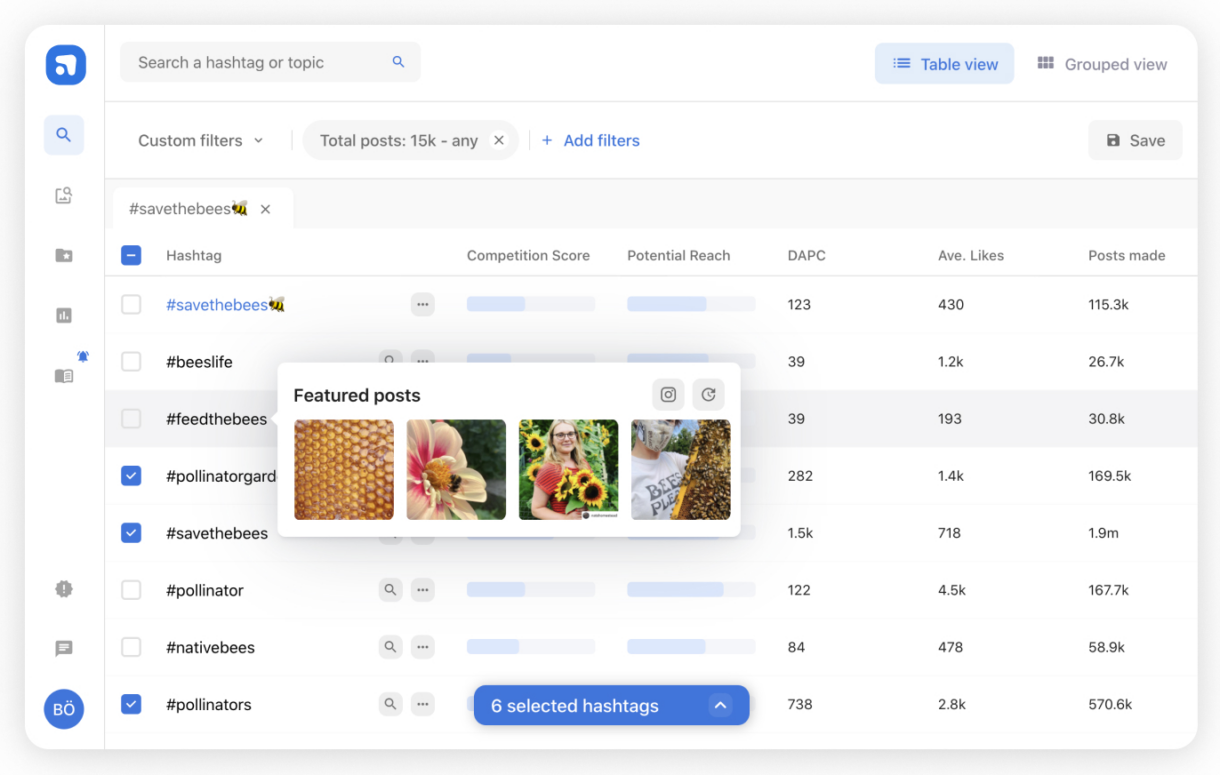Click magnifier icon beside #pollinator

coord(390,590)
